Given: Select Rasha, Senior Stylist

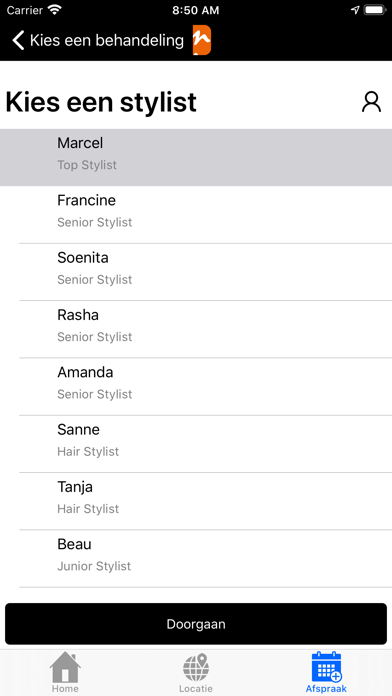Looking at the screenshot, I should [x=196, y=329].
